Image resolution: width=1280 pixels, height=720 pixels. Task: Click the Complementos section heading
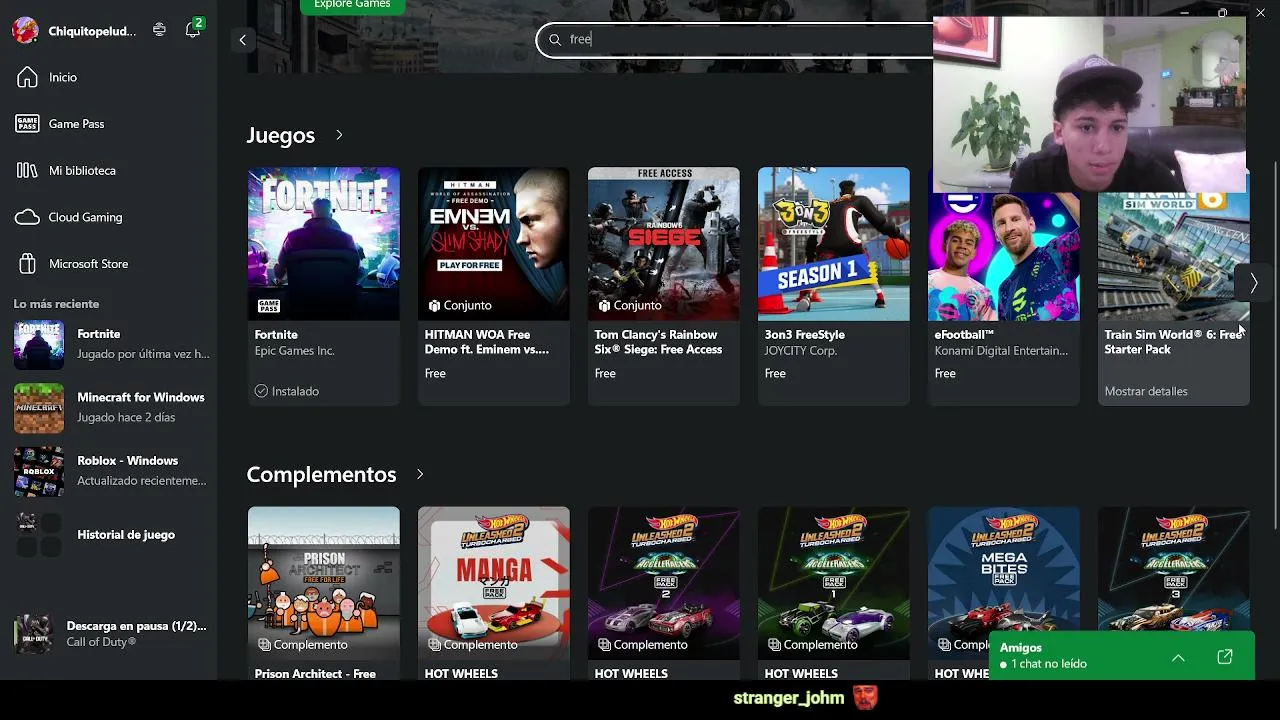pyautogui.click(x=321, y=474)
